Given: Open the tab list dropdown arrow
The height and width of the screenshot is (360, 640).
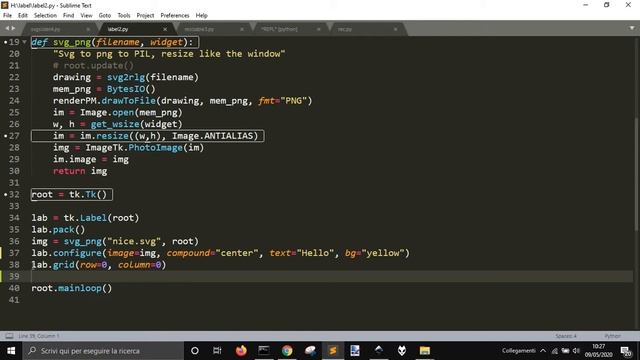Looking at the screenshot, I should 632,28.
